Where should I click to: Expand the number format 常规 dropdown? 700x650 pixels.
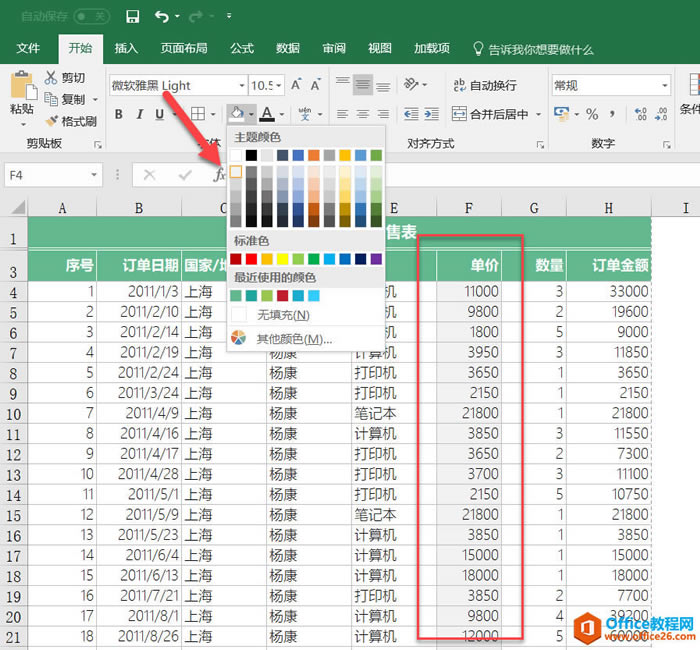tap(664, 86)
